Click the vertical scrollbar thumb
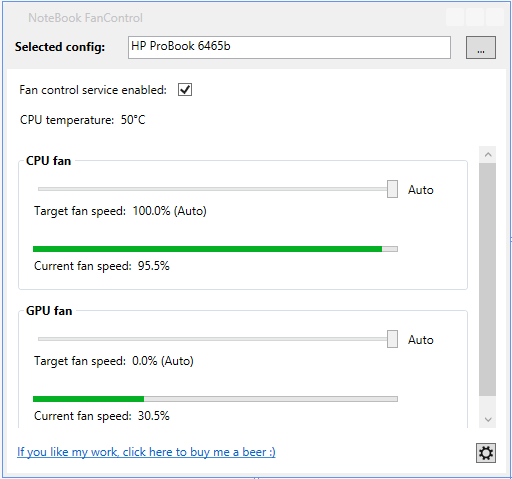Image resolution: width=512 pixels, height=479 pixels. [488, 279]
